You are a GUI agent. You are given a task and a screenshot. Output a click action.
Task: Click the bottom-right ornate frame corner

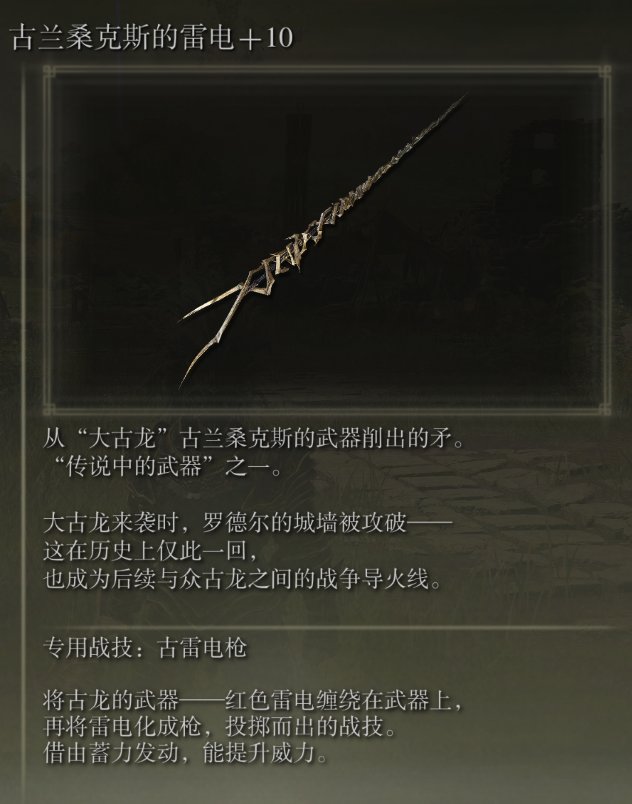coord(605,409)
